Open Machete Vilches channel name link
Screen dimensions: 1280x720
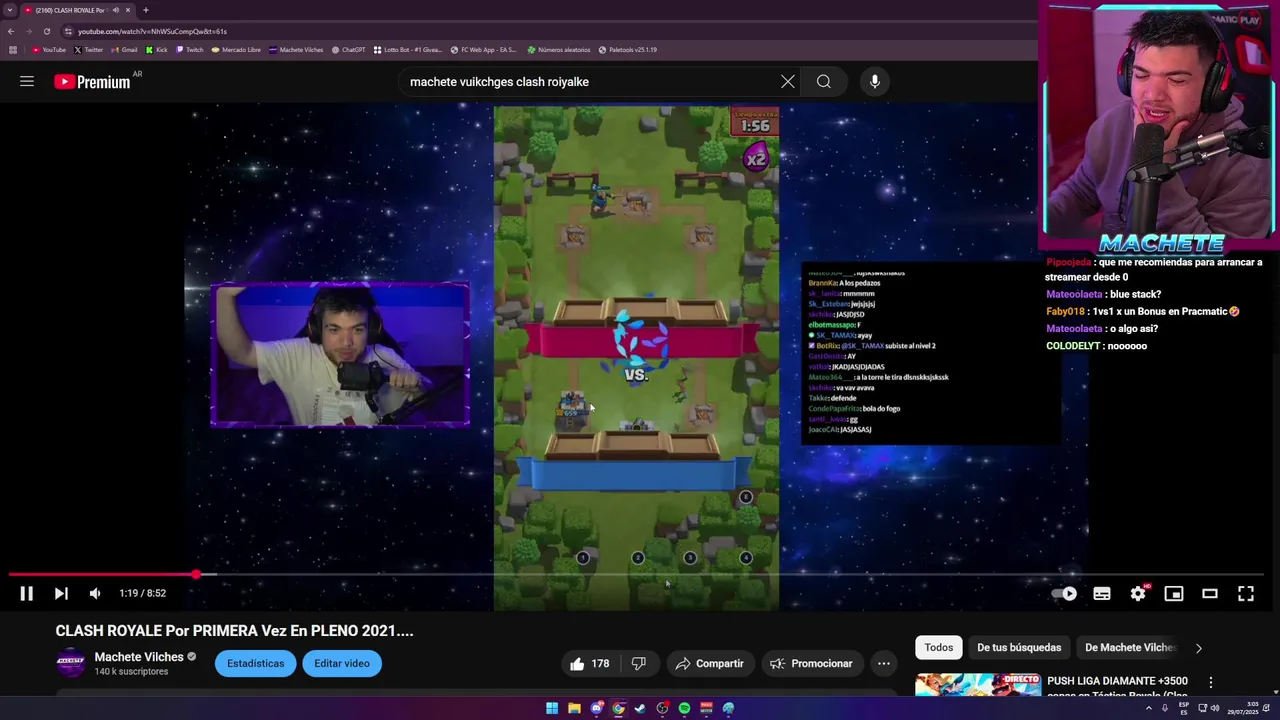coord(138,657)
